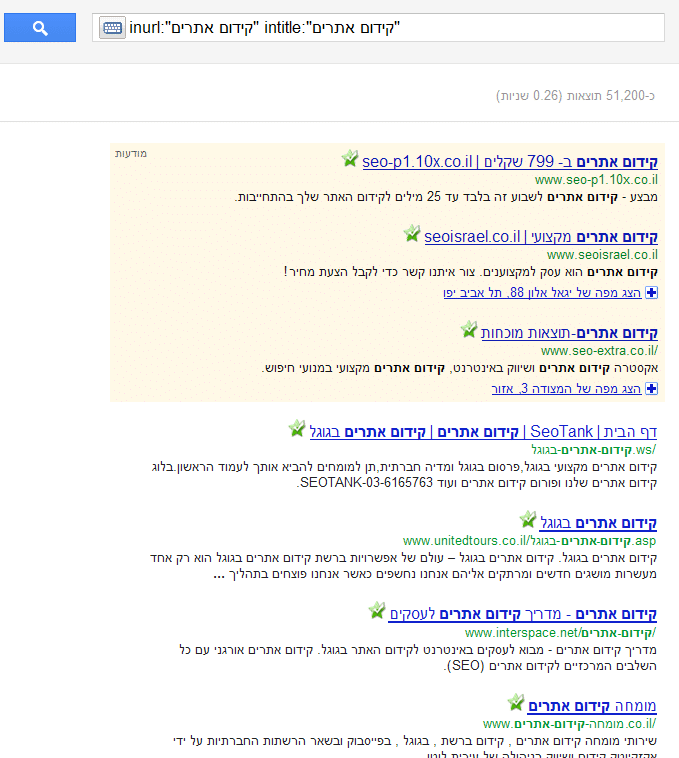Image resolution: width=679 pixels, height=758 pixels.
Task: Open the SeoTank דף הבית result link
Action: (x=483, y=432)
